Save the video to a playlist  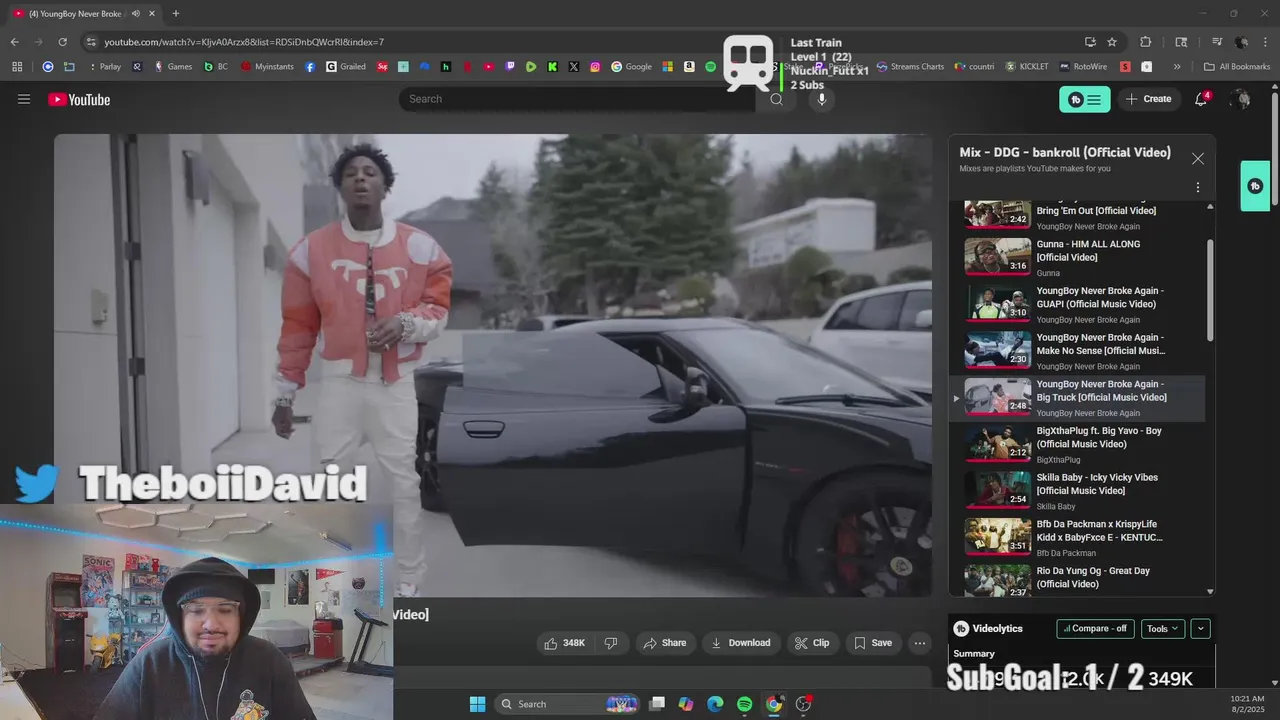pos(873,643)
